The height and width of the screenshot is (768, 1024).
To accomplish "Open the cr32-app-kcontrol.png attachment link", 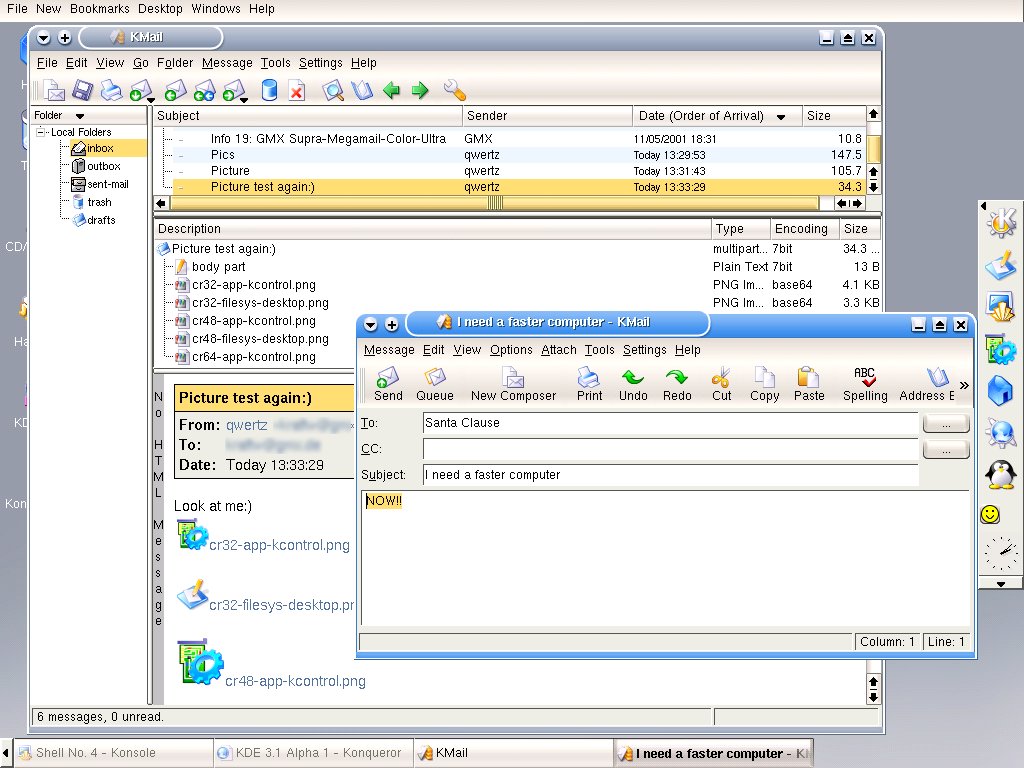I will coord(280,545).
